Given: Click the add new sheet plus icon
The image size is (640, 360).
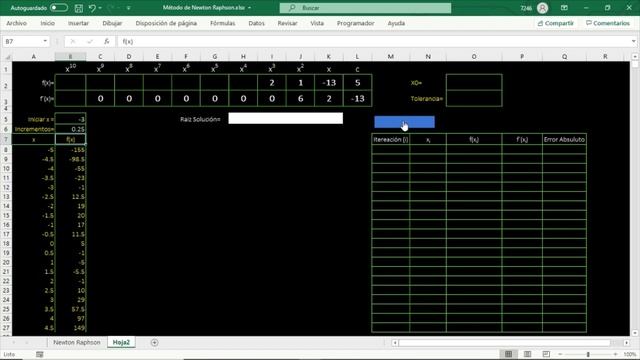Looking at the screenshot, I should (x=154, y=342).
